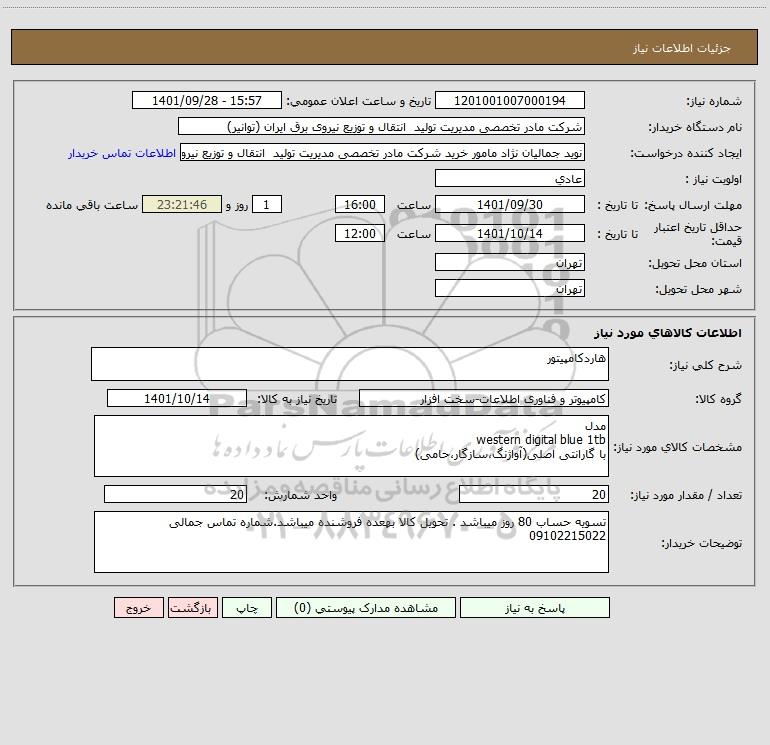Click the 'ایجاد کننده درخواست:' label
770x745 pixels.
[686, 154]
